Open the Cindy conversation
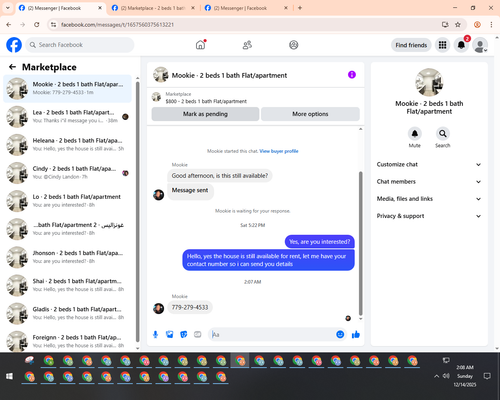Screen dimensions: 500x400 point(67,173)
